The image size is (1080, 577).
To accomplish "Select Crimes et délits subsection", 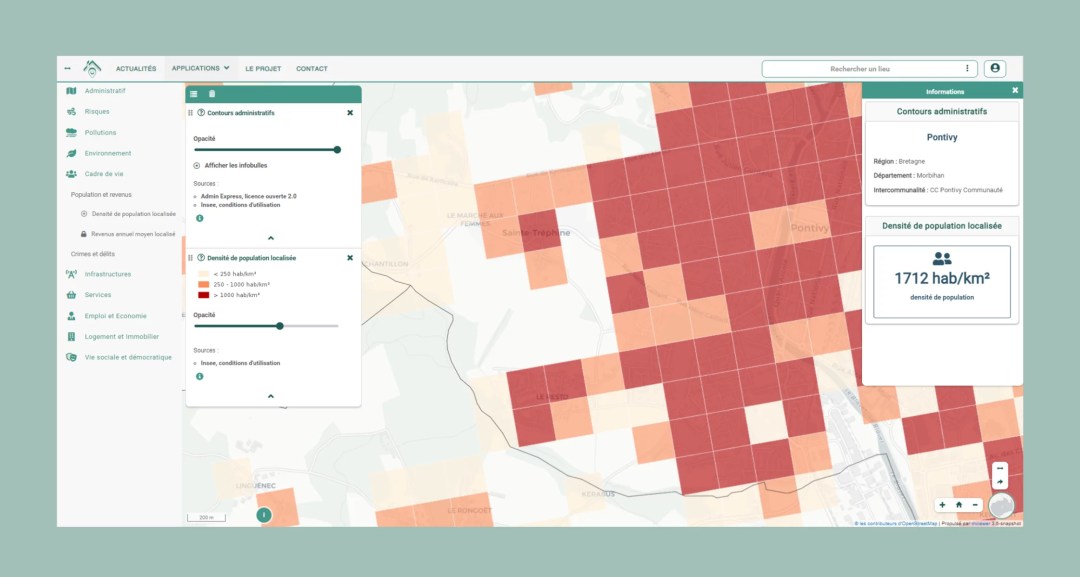I will (x=92, y=254).
